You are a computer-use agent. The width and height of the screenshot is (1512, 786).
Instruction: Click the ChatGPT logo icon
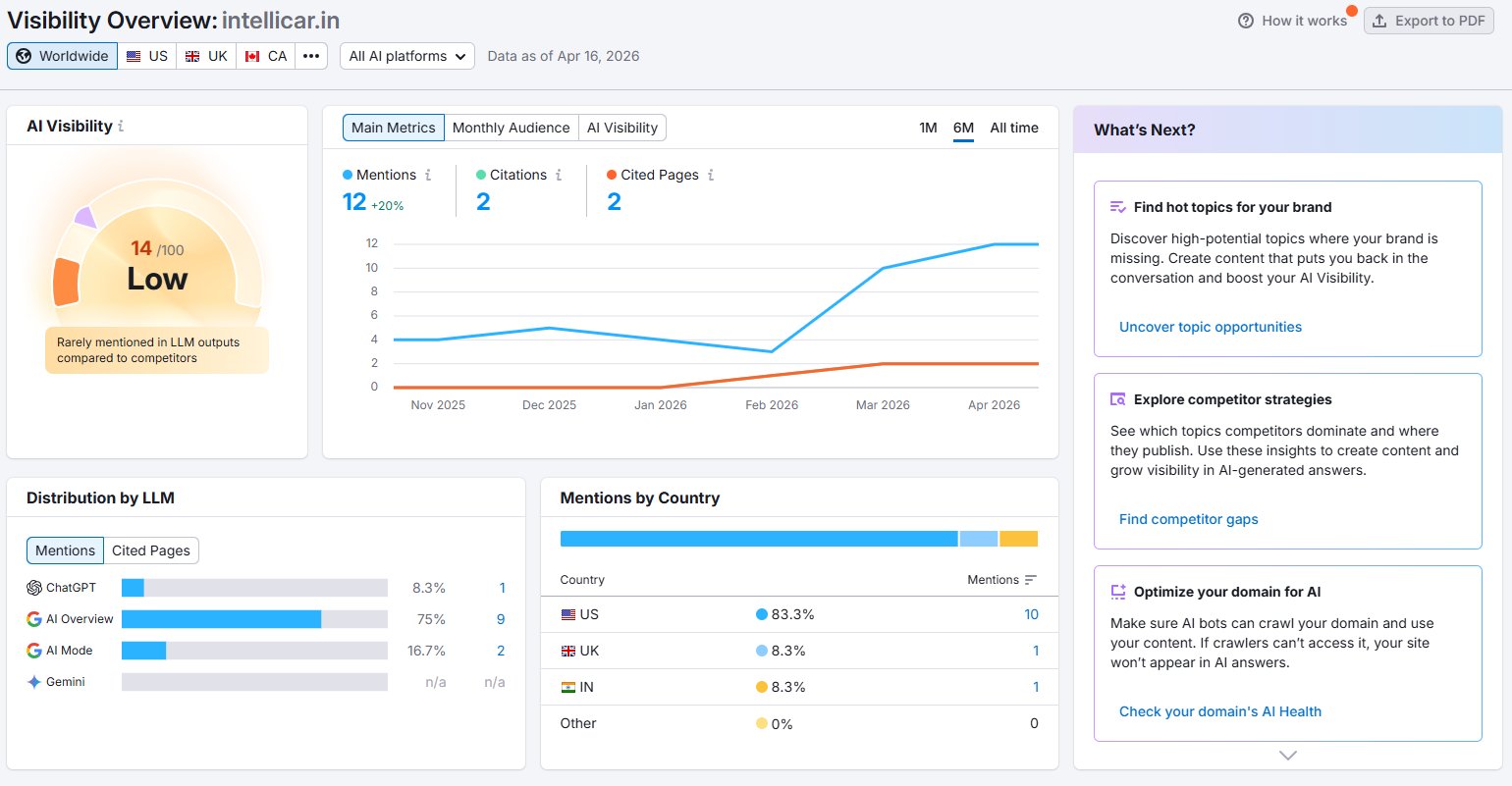click(34, 588)
